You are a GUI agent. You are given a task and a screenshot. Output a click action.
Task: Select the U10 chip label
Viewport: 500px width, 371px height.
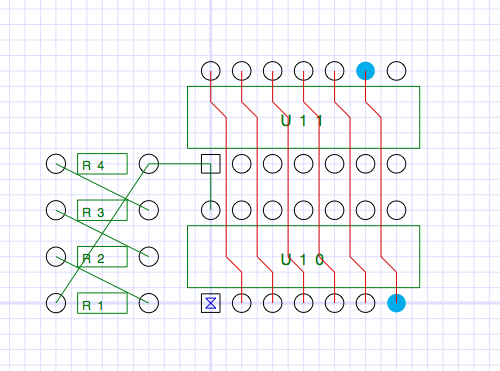302,260
